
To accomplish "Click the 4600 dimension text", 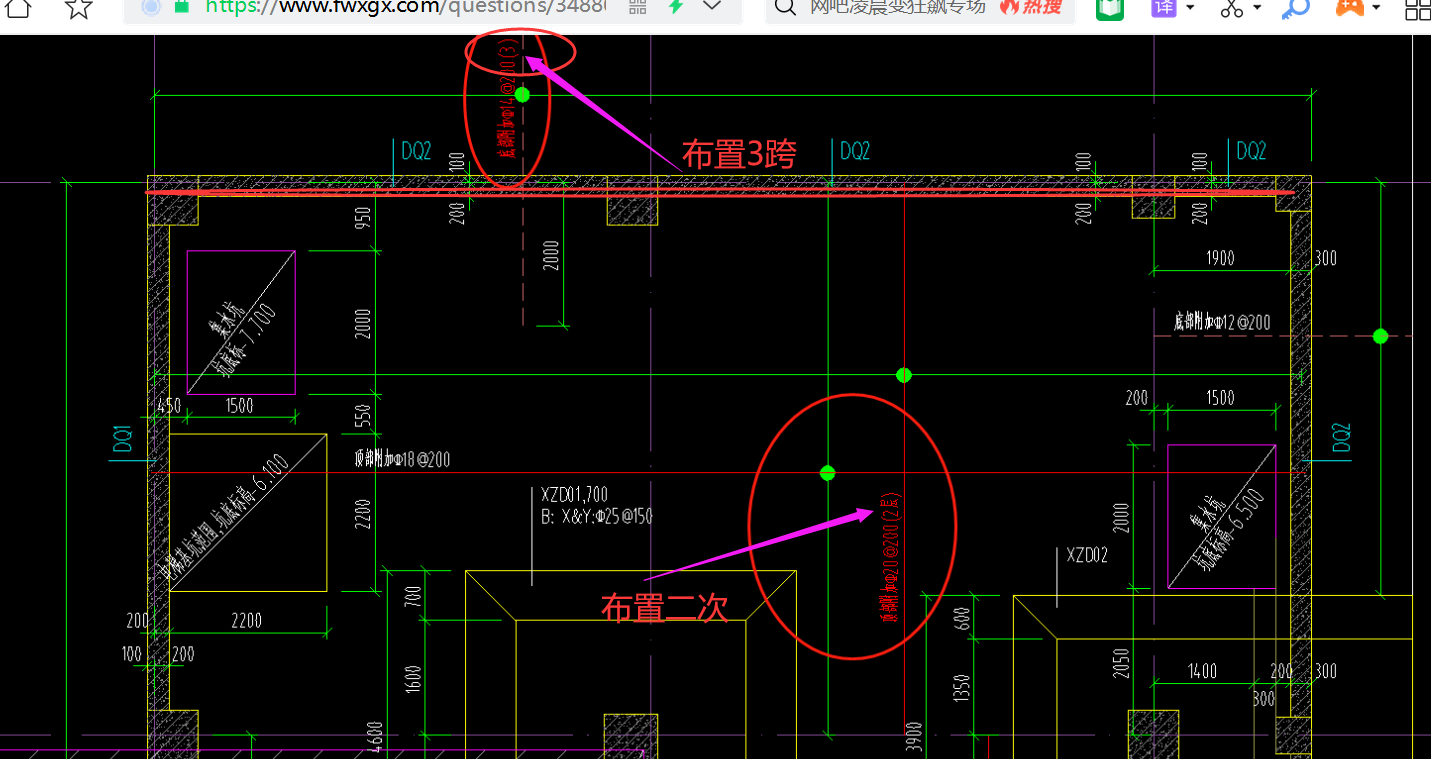I will coord(374,738).
